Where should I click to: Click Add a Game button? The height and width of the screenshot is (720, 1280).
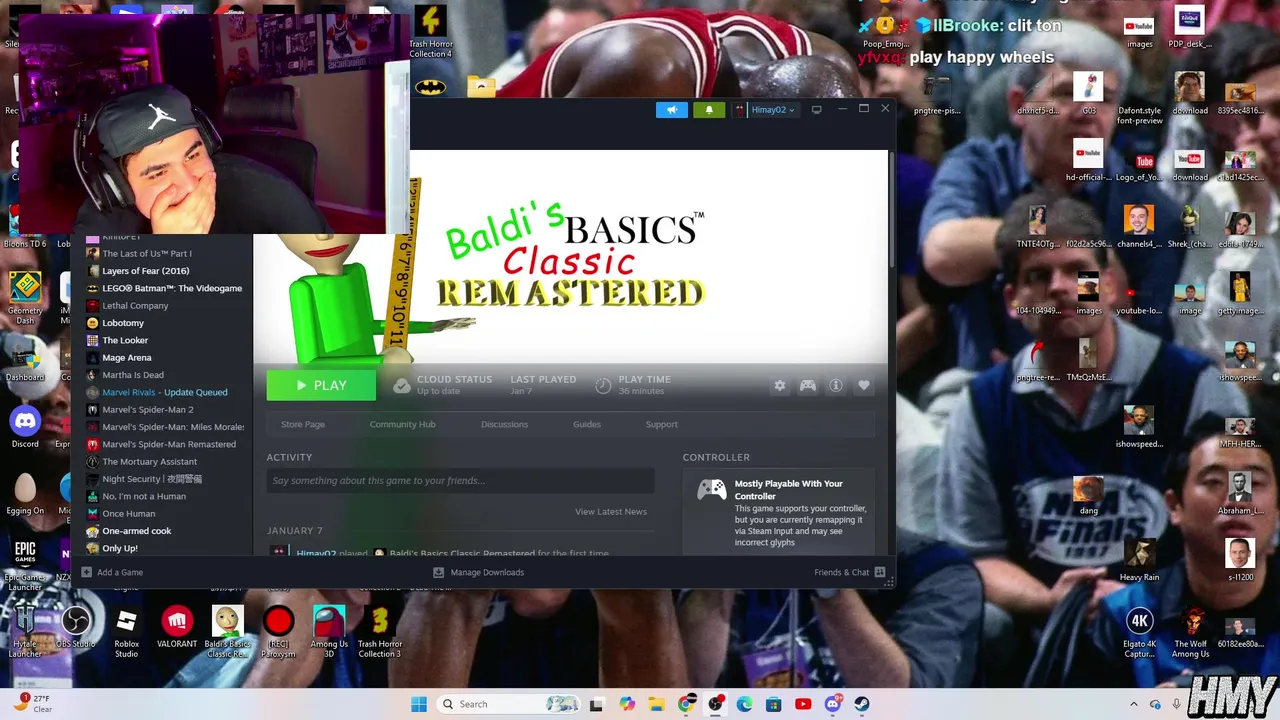[x=112, y=572]
